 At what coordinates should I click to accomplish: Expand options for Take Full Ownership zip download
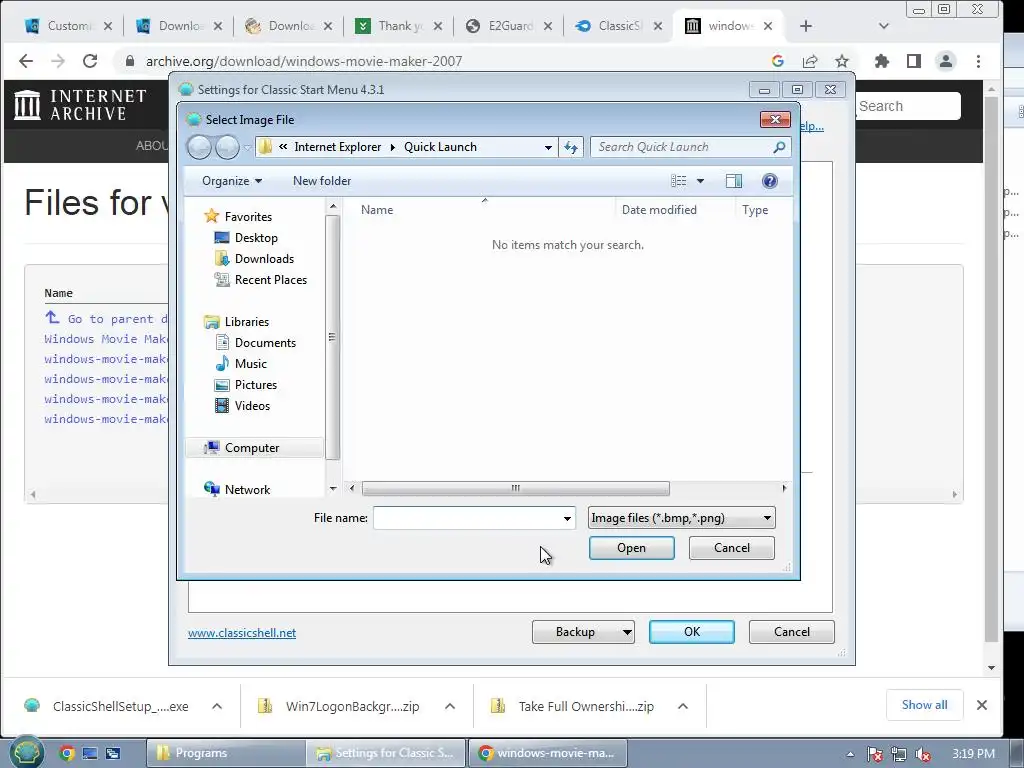pyautogui.click(x=683, y=706)
